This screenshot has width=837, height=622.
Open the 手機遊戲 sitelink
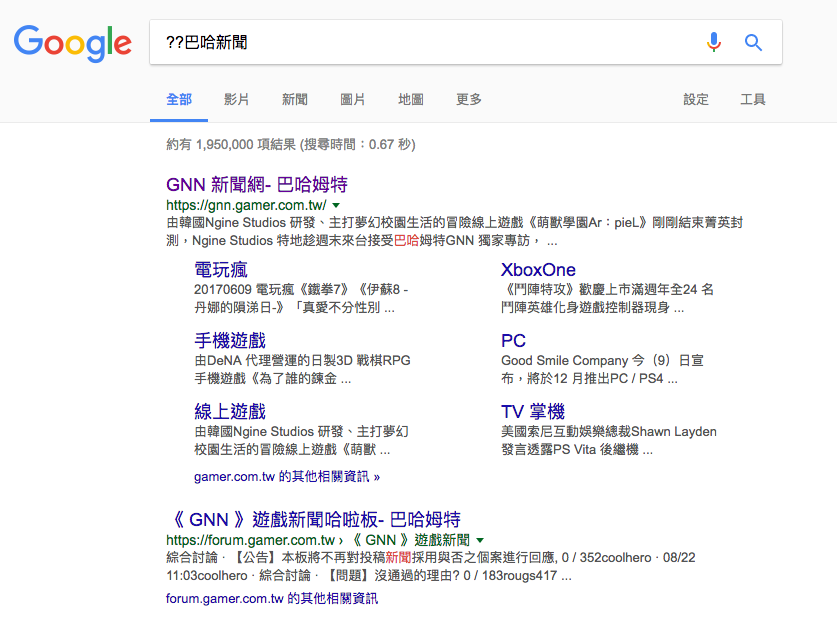pyautogui.click(x=230, y=341)
